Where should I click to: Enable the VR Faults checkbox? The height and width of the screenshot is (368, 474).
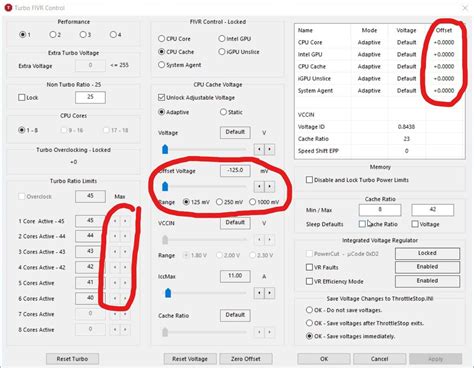pyautogui.click(x=309, y=267)
